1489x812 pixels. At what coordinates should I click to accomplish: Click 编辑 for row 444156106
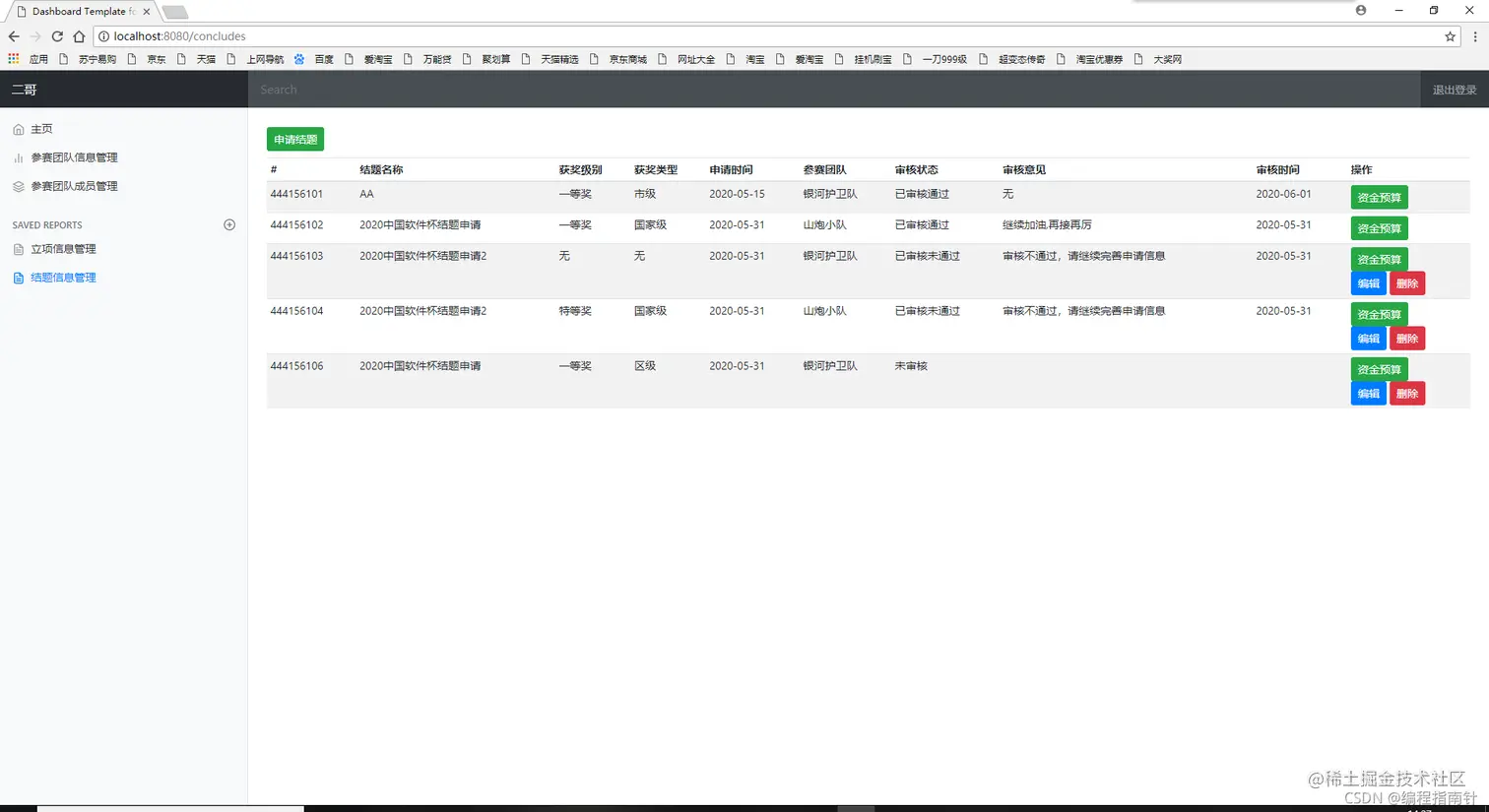click(x=1369, y=394)
